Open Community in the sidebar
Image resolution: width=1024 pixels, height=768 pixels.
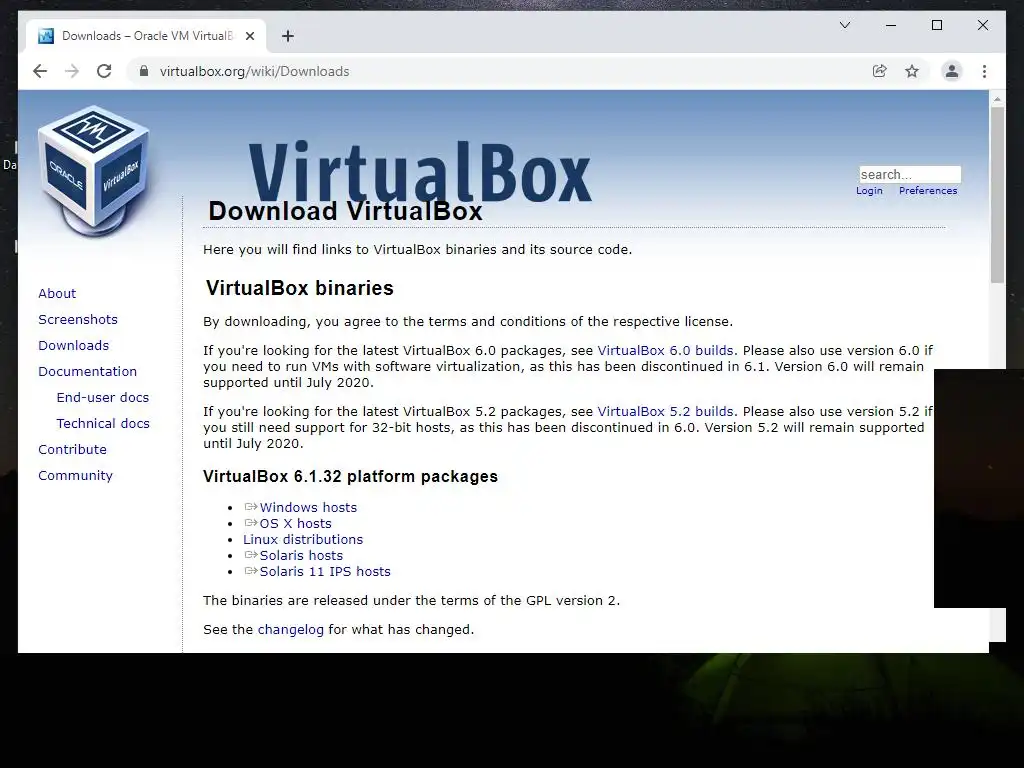click(75, 475)
